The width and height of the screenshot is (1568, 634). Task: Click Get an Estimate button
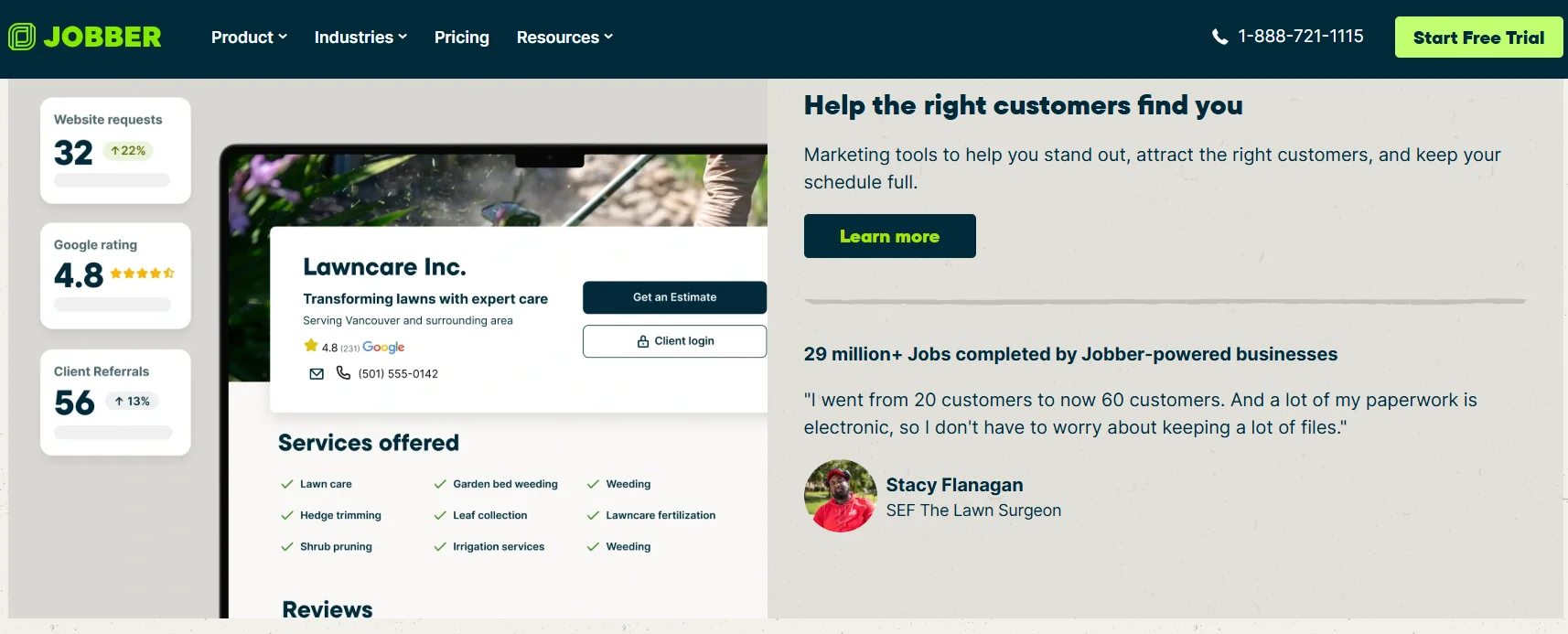pos(674,297)
